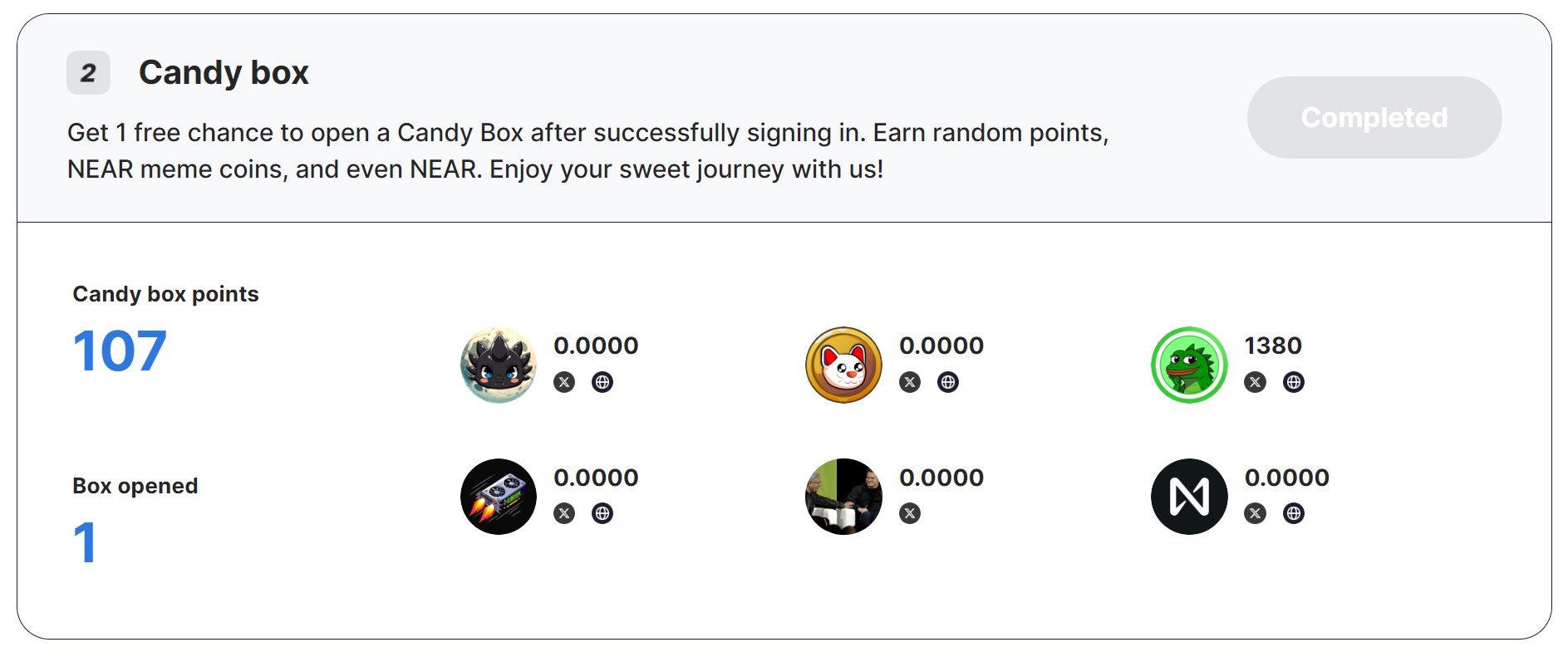
Task: Click the NEAR logo avatar
Action: coord(1189,497)
